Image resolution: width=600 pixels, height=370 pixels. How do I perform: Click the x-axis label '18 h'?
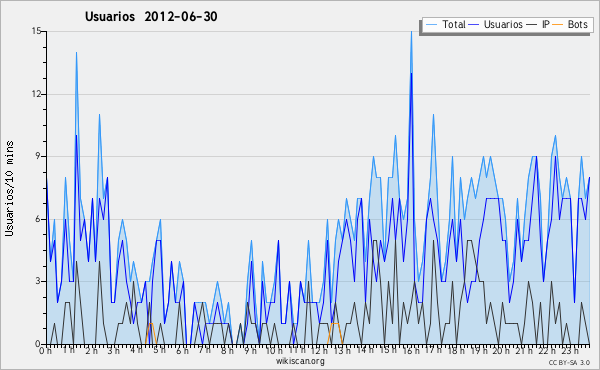tap(457, 350)
